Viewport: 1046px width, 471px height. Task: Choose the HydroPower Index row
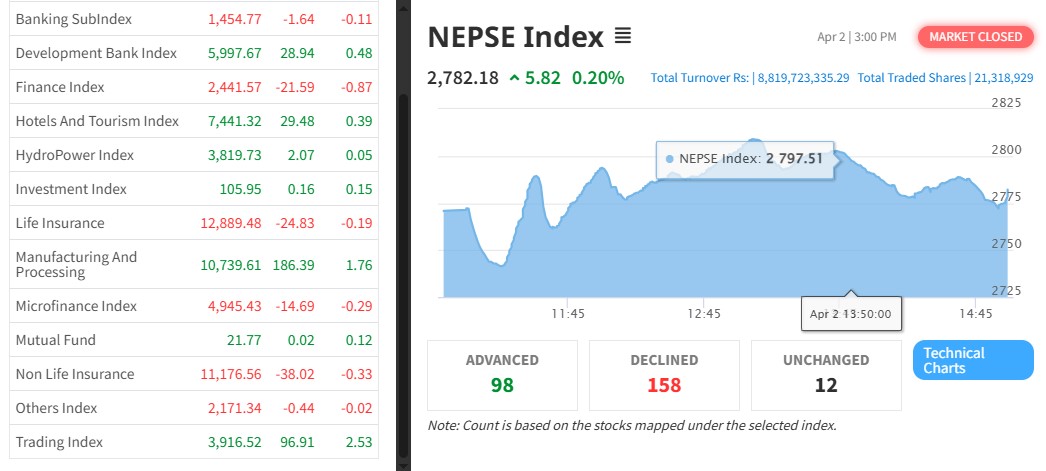coord(75,155)
